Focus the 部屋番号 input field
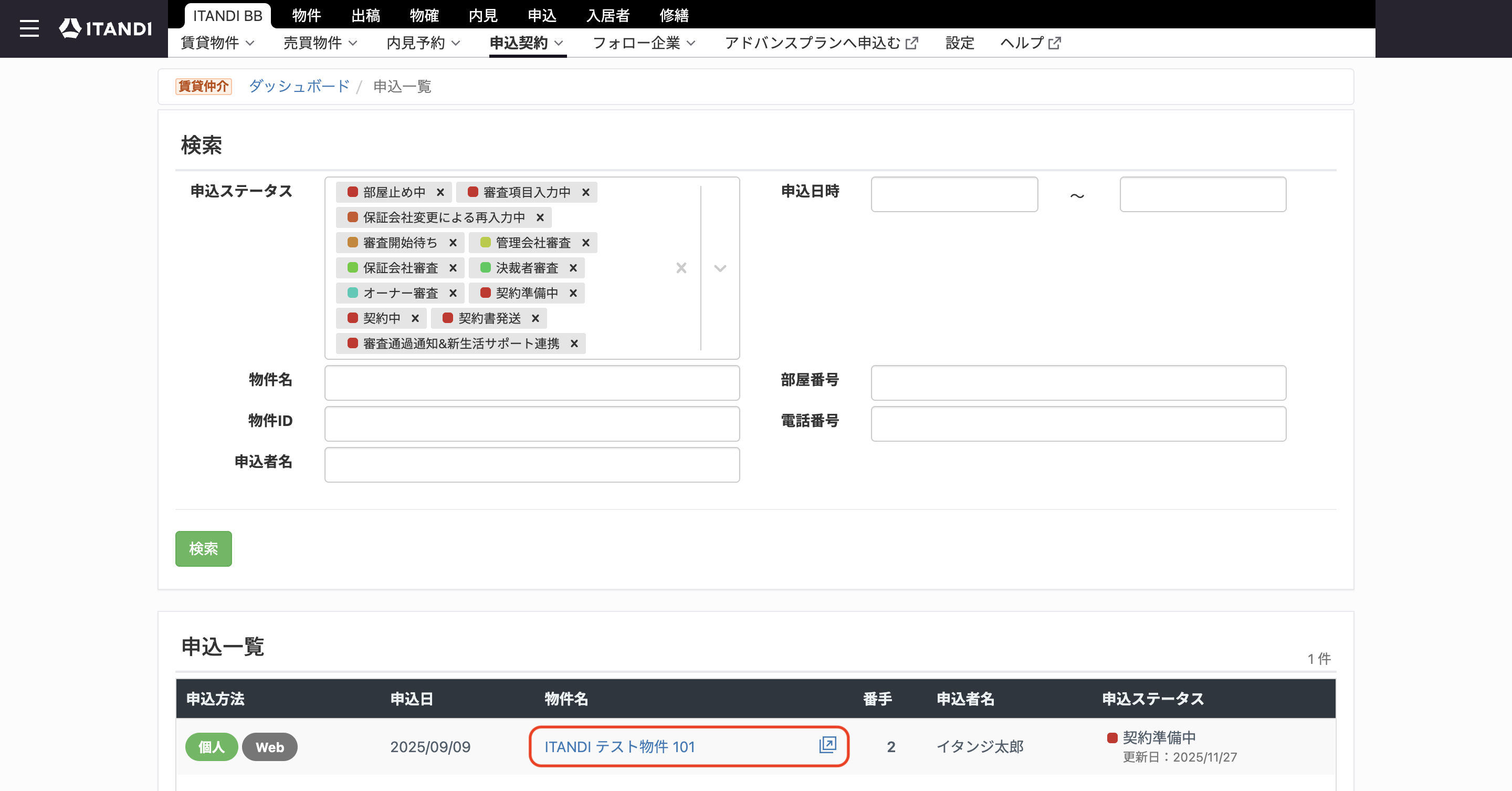 pyautogui.click(x=1078, y=383)
